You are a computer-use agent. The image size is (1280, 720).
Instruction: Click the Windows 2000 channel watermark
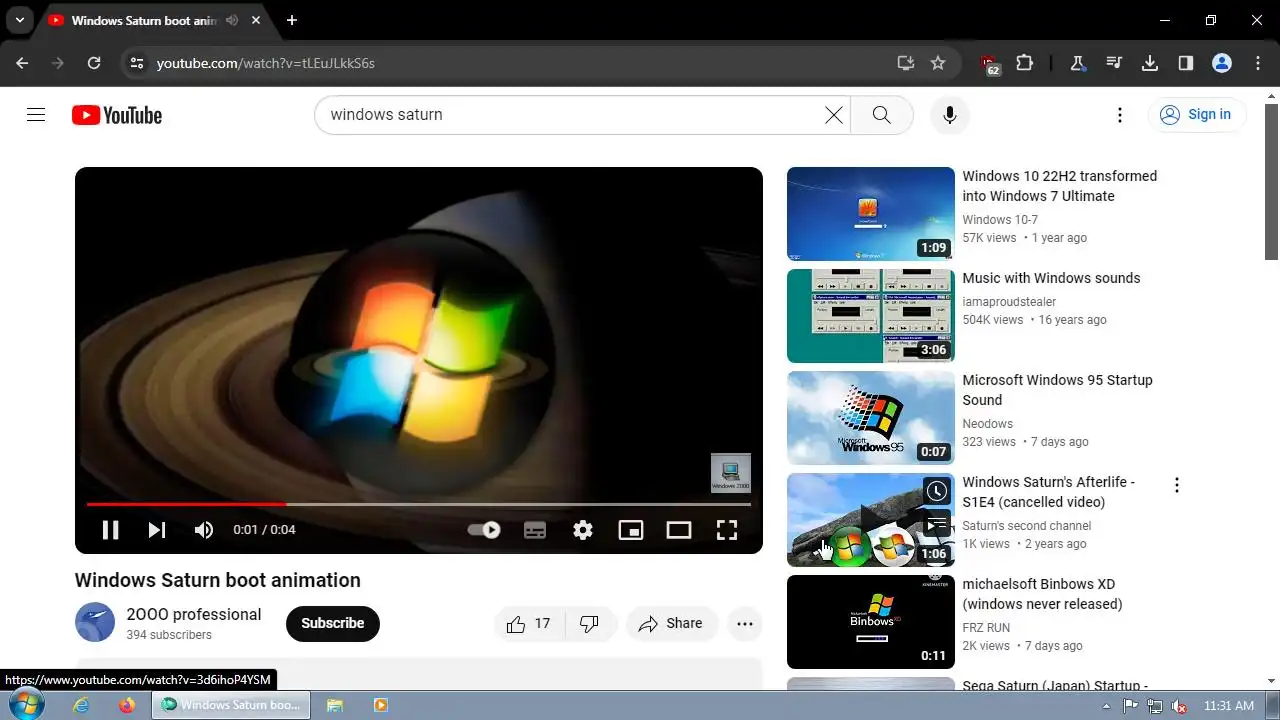[x=731, y=473]
